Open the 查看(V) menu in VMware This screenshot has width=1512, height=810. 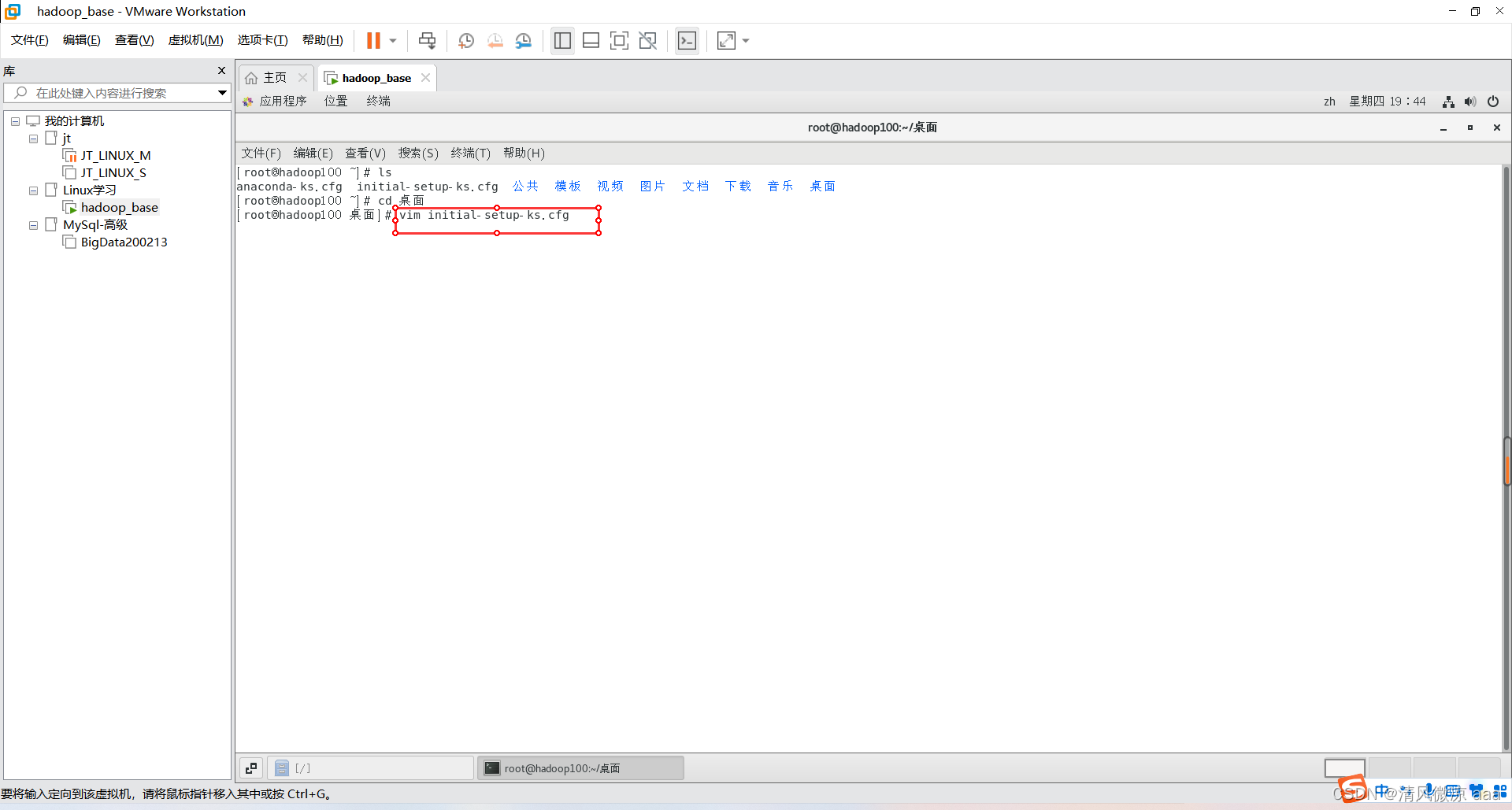click(135, 40)
